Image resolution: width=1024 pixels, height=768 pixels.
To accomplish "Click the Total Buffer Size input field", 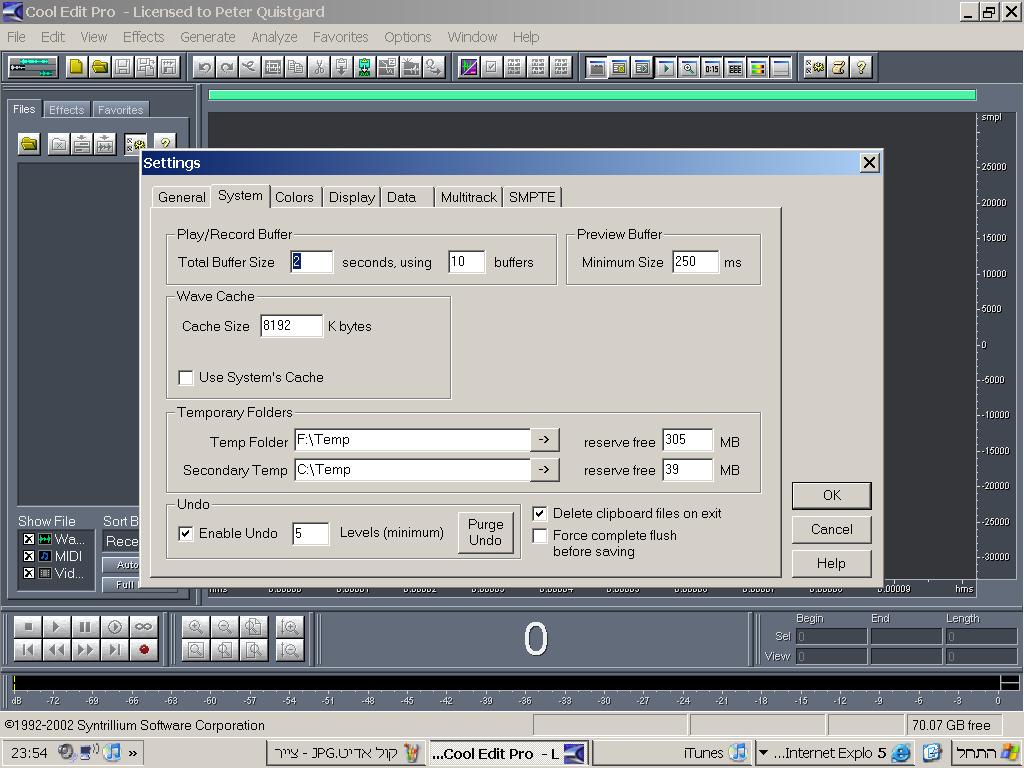I will (x=312, y=262).
